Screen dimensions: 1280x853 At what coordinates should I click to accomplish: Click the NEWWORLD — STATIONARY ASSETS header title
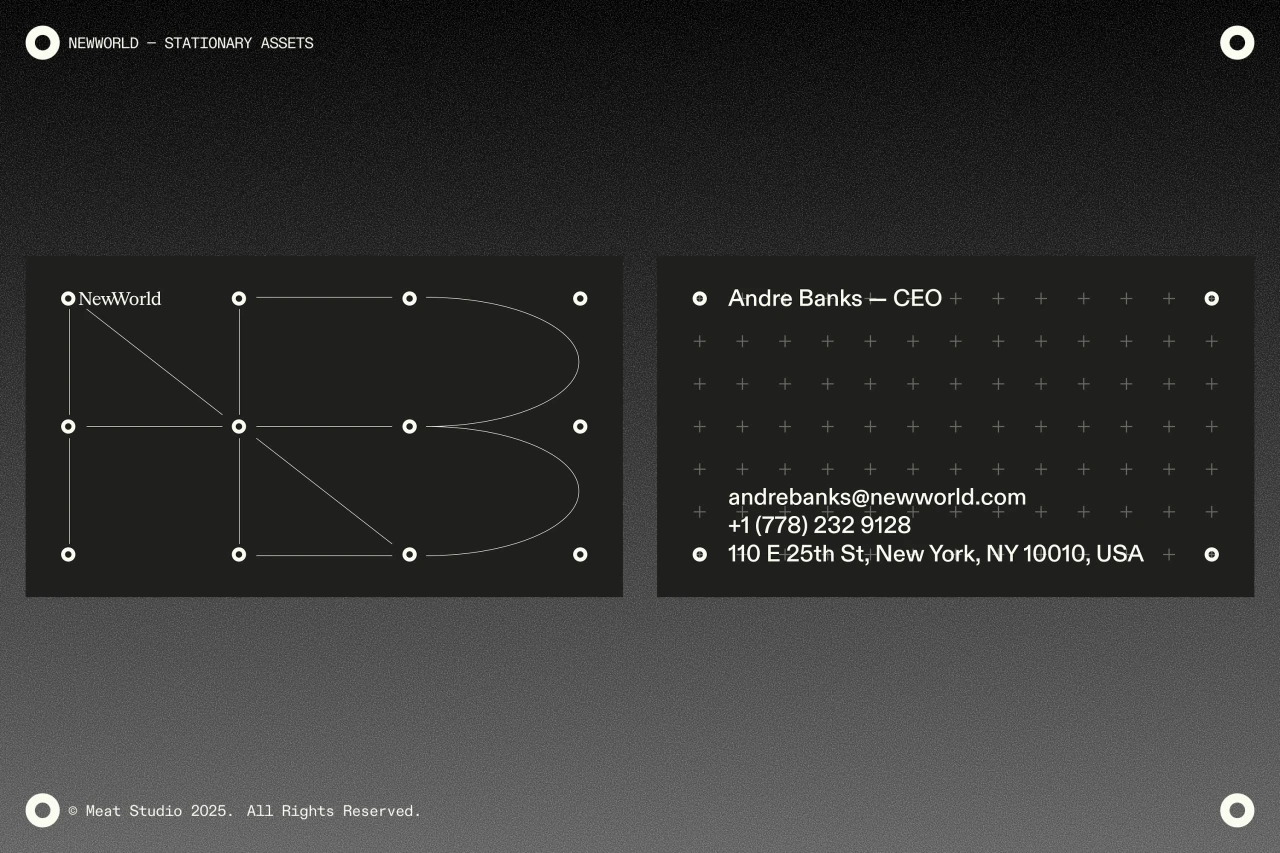click(x=191, y=43)
